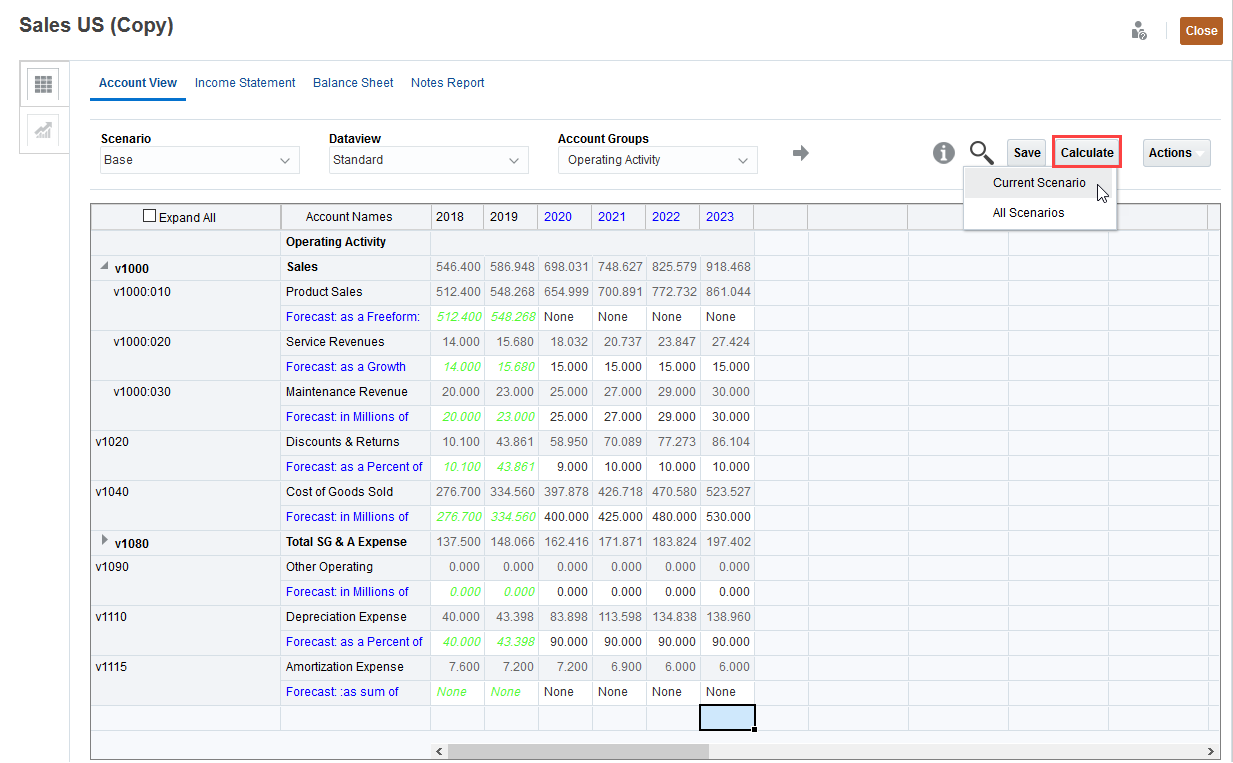Viewport: 1233px width, 763px height.
Task: Select the grid spreadsheet view icon in sidebar
Action: click(x=43, y=84)
